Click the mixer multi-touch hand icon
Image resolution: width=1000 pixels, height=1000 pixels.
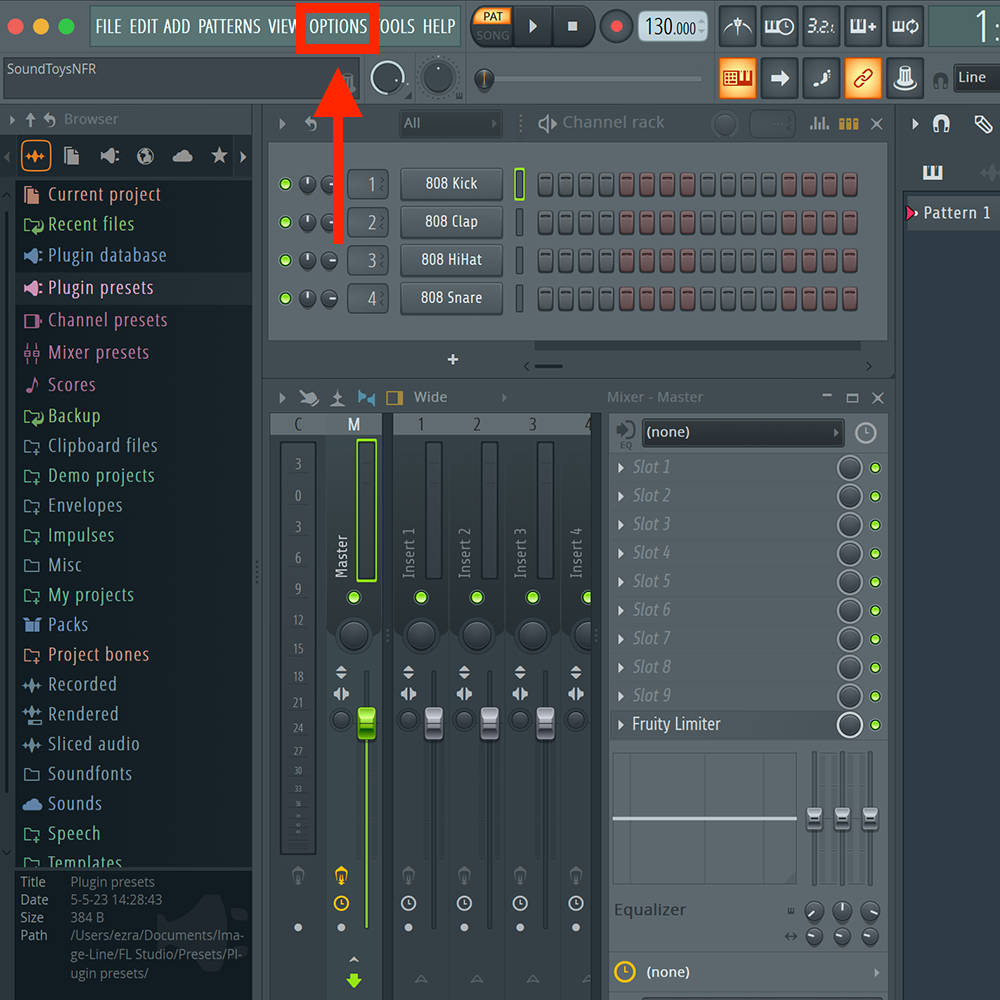pyautogui.click(x=309, y=399)
